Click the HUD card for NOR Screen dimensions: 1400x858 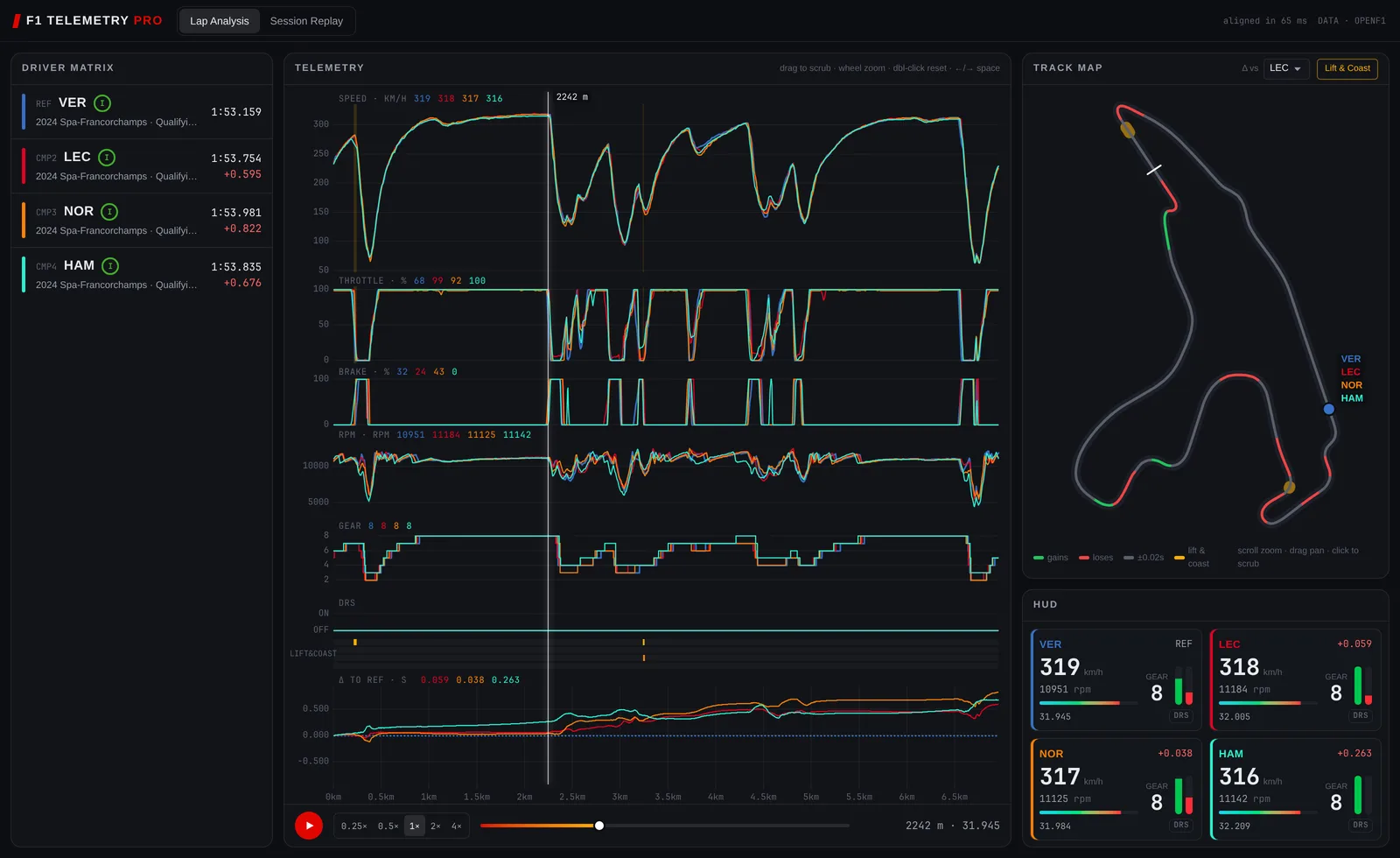(1116, 790)
